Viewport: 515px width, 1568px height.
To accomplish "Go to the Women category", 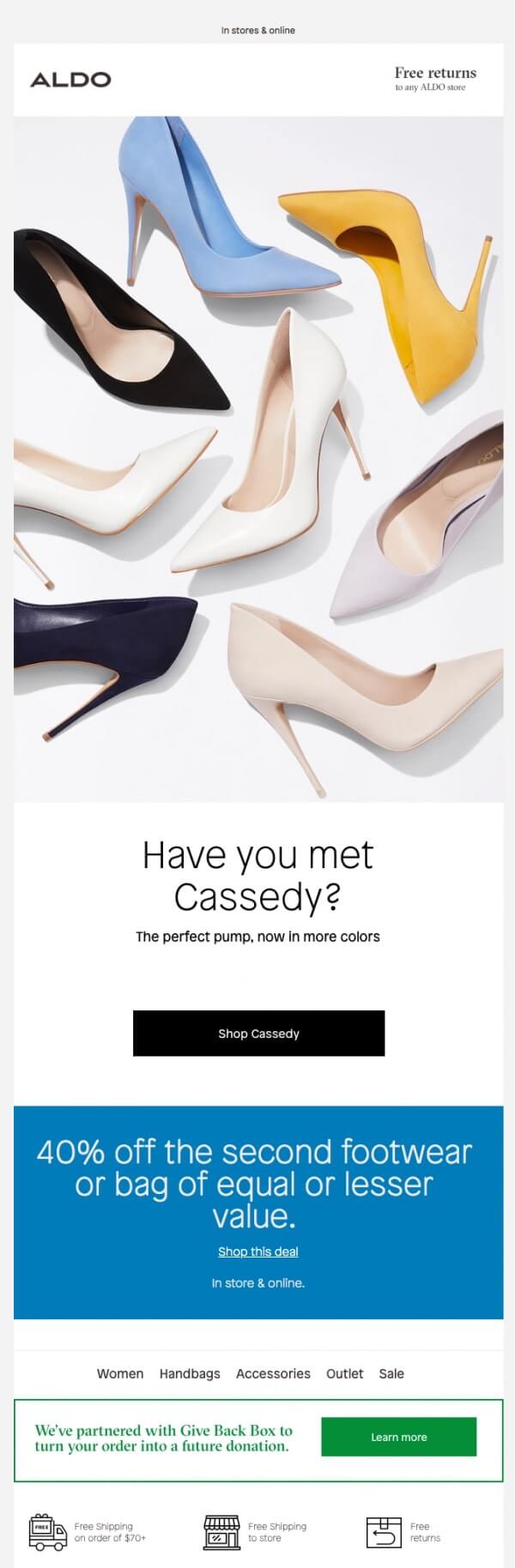I will coord(120,1373).
